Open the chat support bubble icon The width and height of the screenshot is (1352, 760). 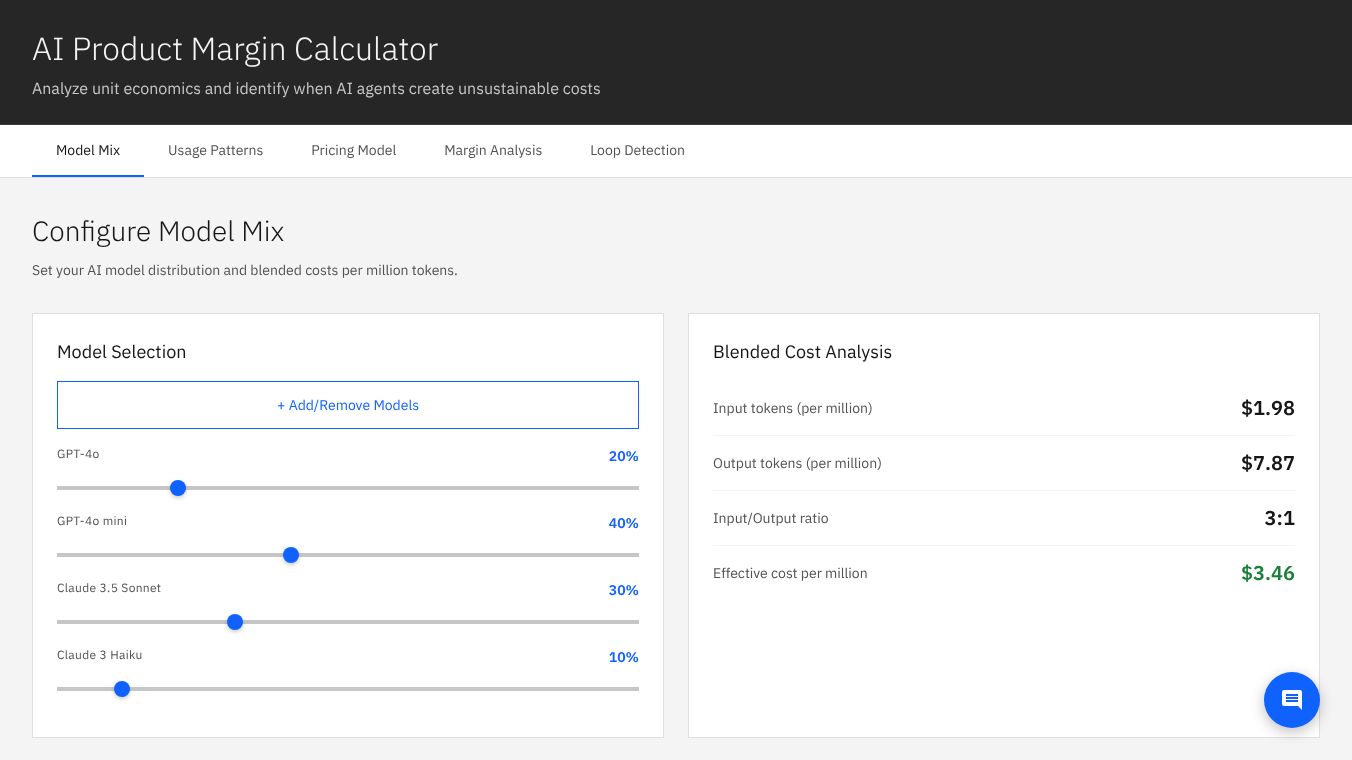point(1291,699)
